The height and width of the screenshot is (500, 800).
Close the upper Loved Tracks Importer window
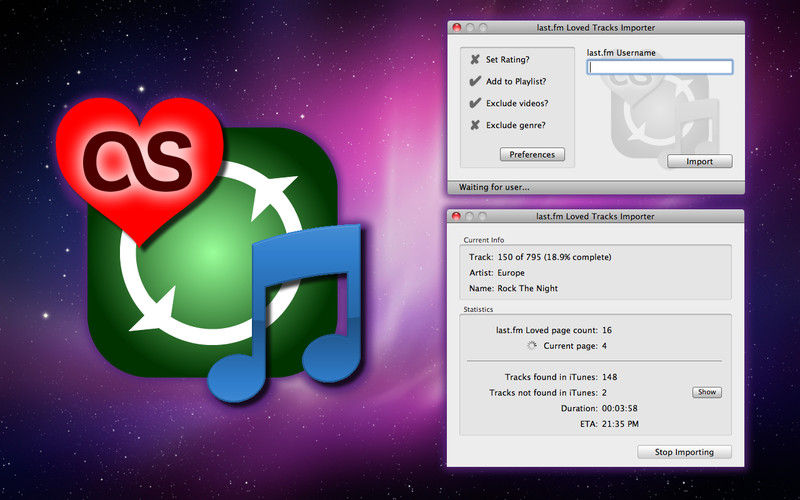tap(457, 28)
